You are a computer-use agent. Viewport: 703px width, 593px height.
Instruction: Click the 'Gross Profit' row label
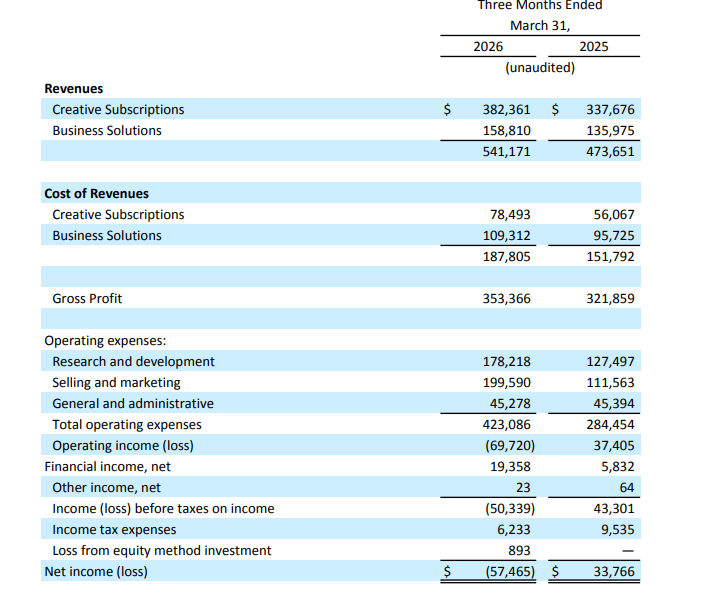pos(87,299)
